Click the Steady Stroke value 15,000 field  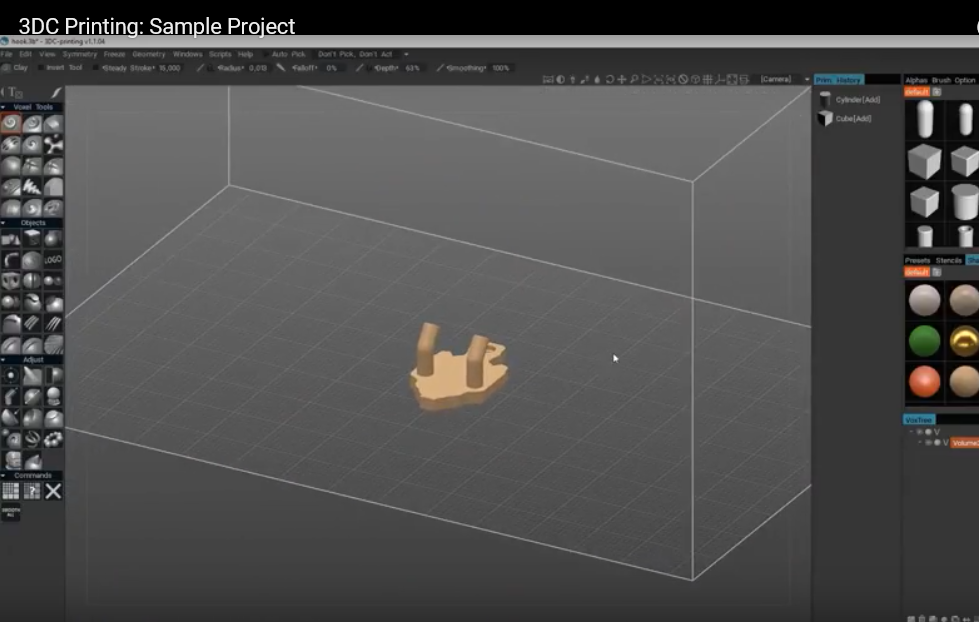[169, 67]
